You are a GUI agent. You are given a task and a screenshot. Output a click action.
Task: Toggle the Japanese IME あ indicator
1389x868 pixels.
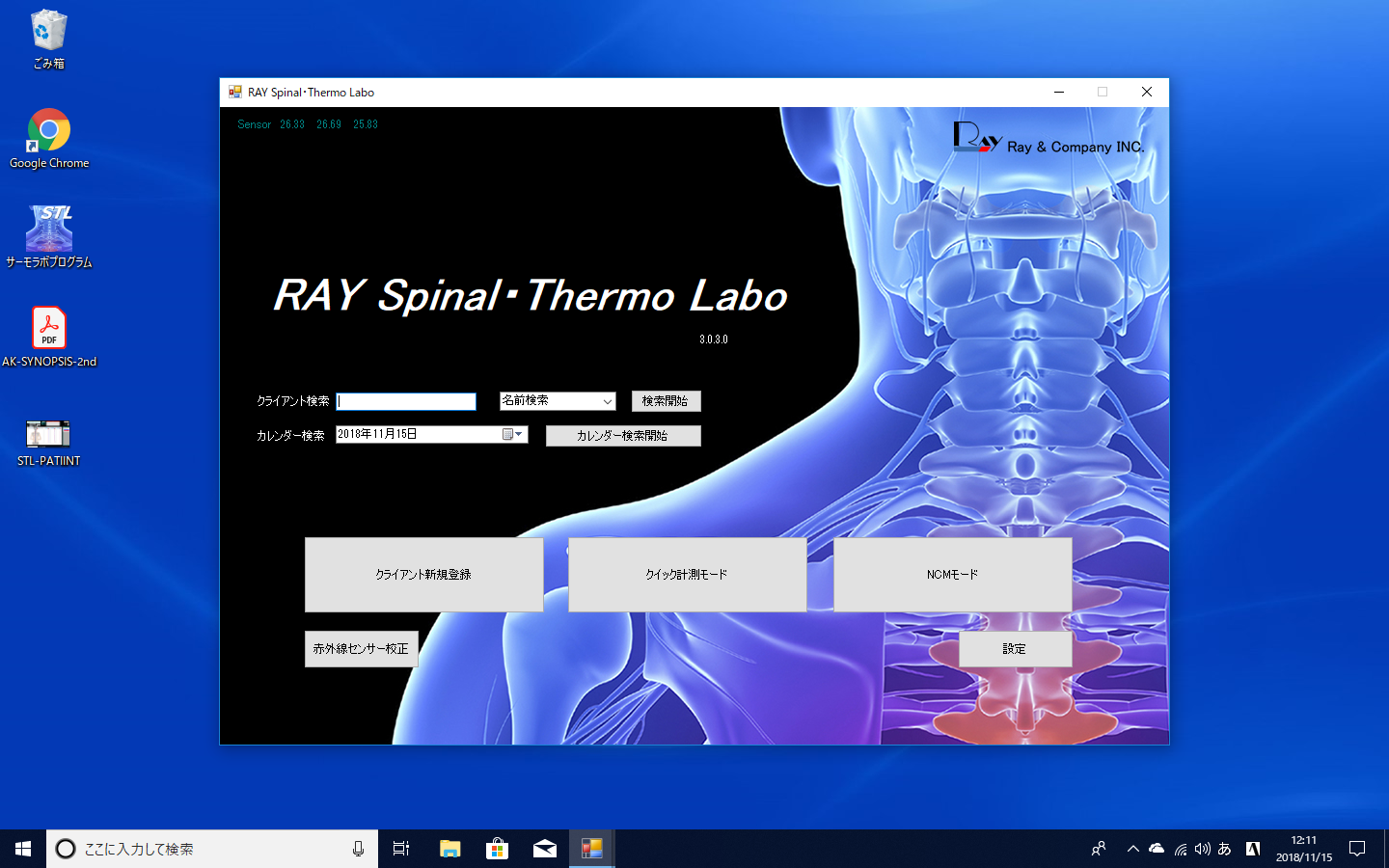pos(1225,849)
